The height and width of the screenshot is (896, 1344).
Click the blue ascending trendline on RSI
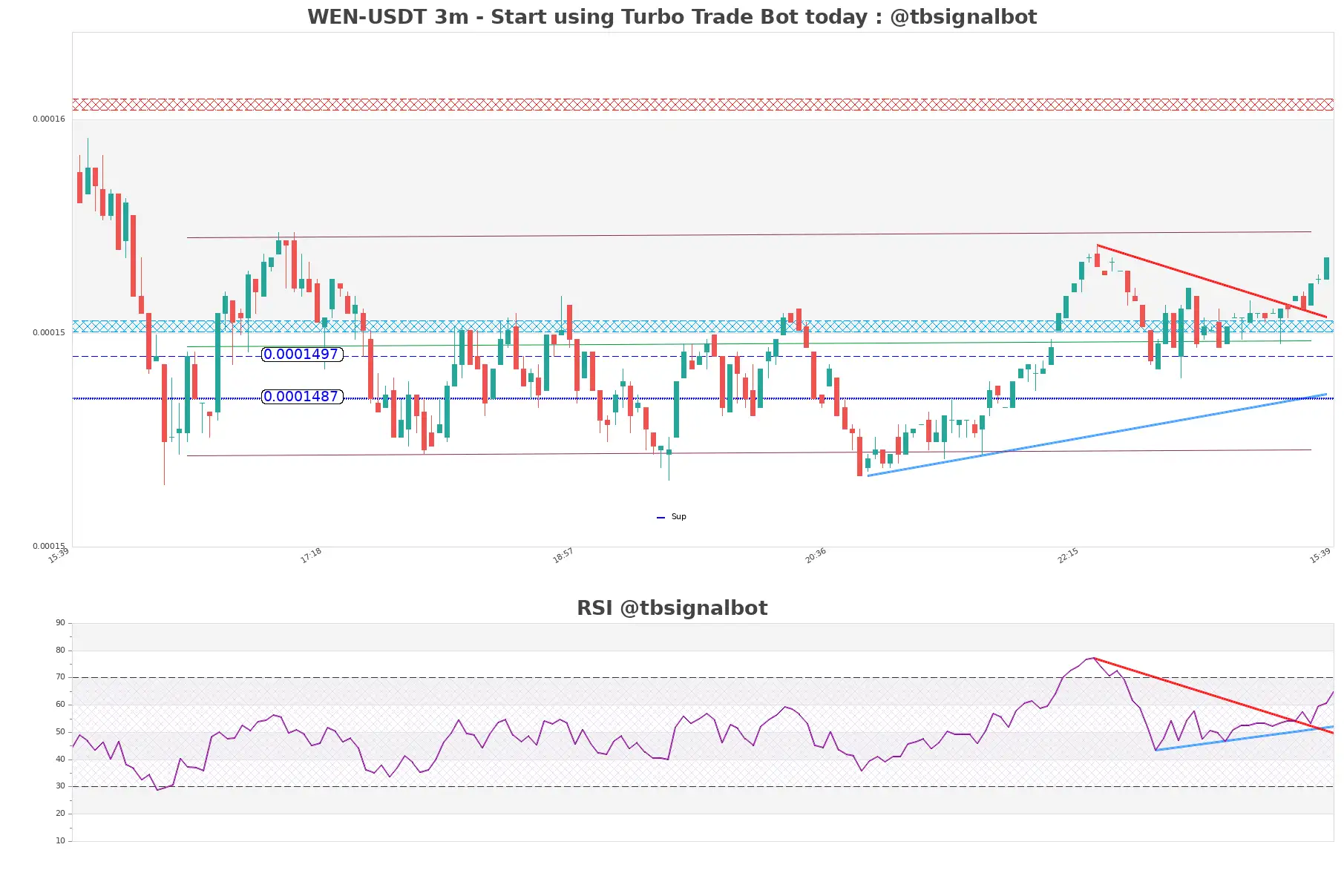point(1245,739)
